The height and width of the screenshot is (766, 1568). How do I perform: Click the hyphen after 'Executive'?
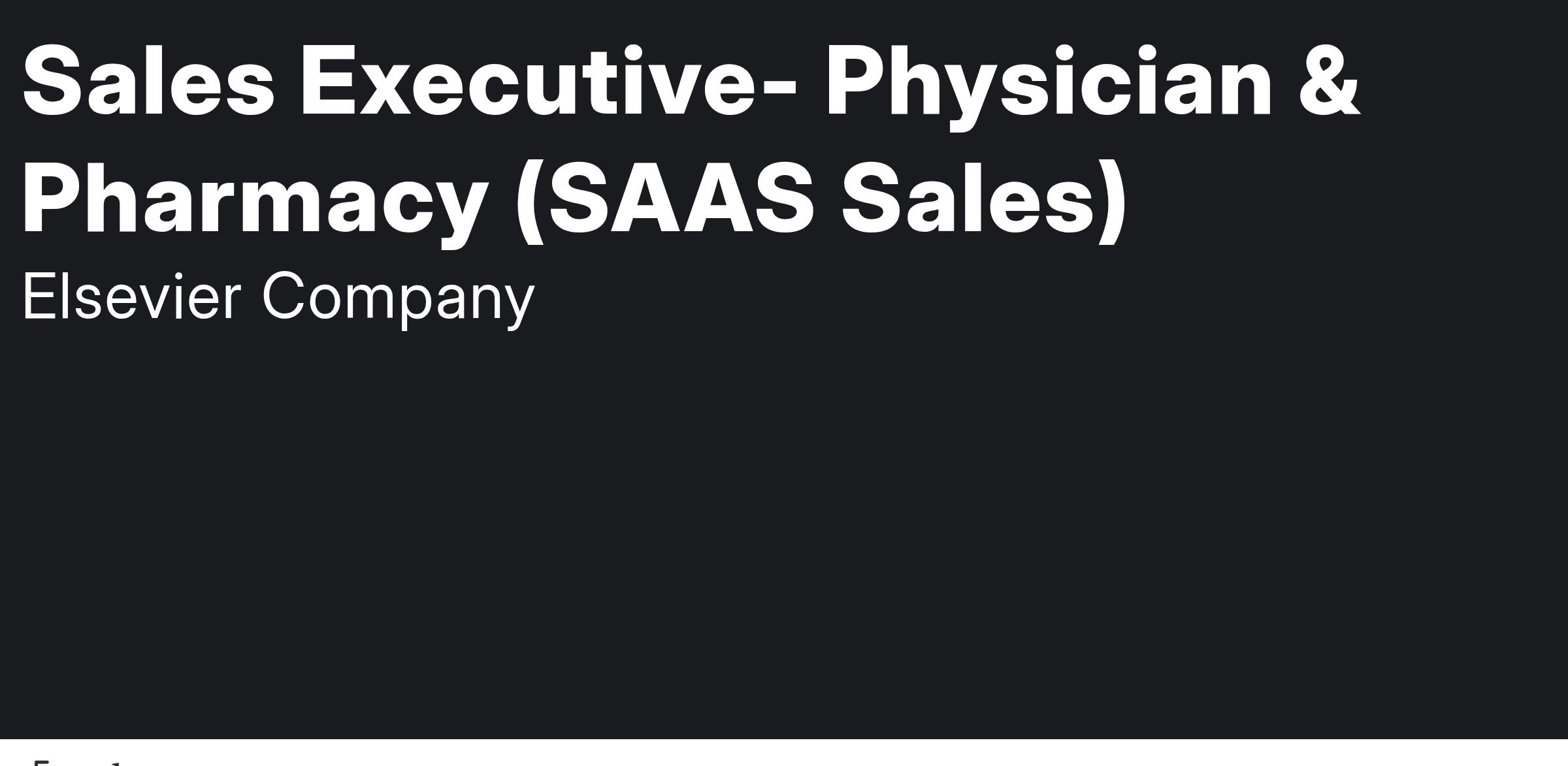click(x=779, y=88)
